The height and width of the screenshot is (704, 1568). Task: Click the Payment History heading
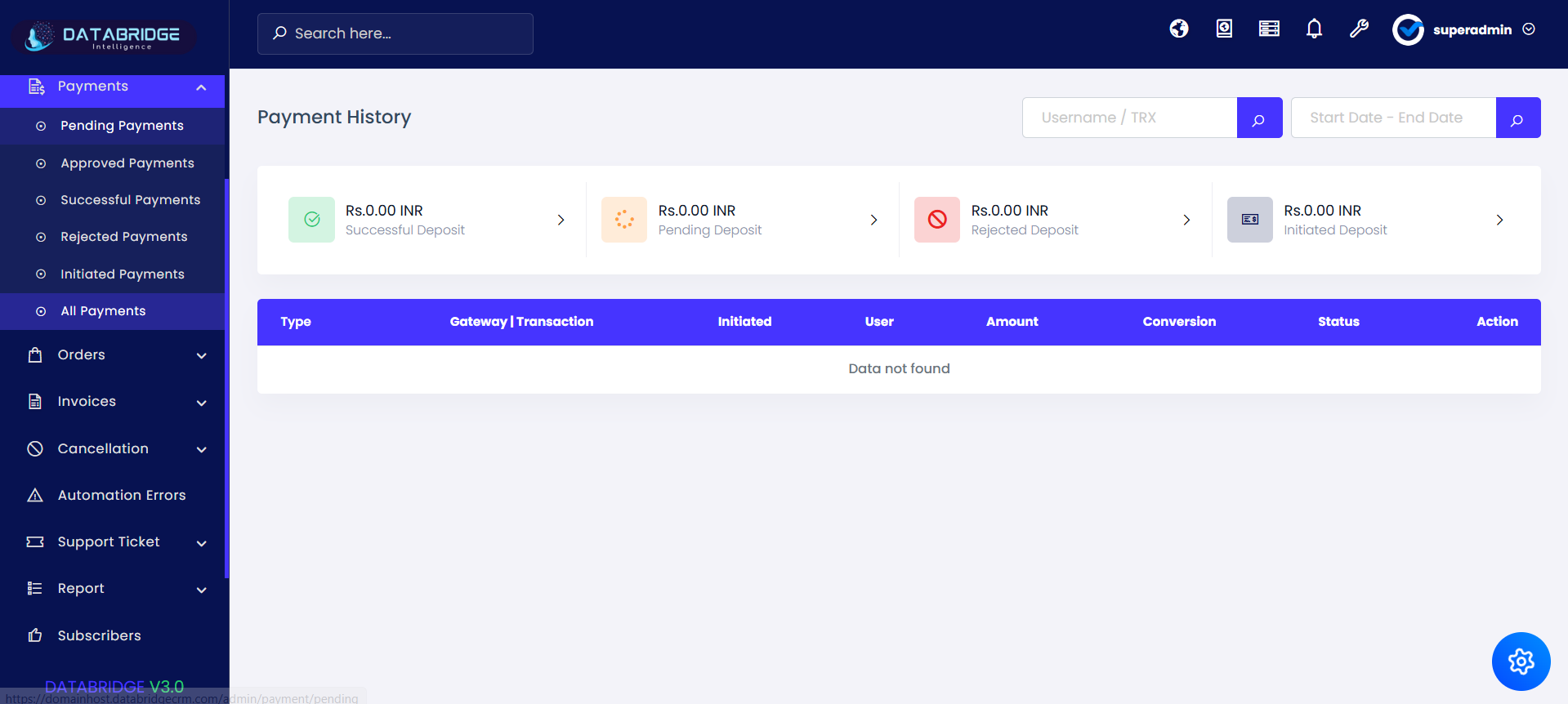coord(334,117)
